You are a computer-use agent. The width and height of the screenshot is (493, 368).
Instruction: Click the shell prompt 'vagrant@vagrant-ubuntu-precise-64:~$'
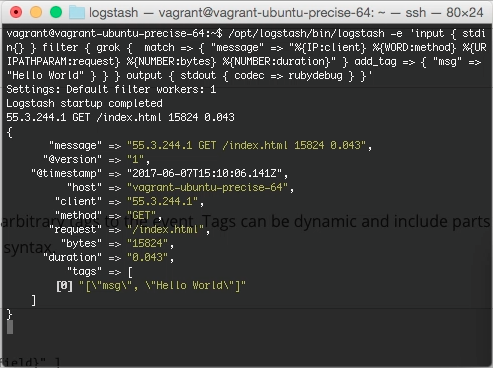(114, 33)
